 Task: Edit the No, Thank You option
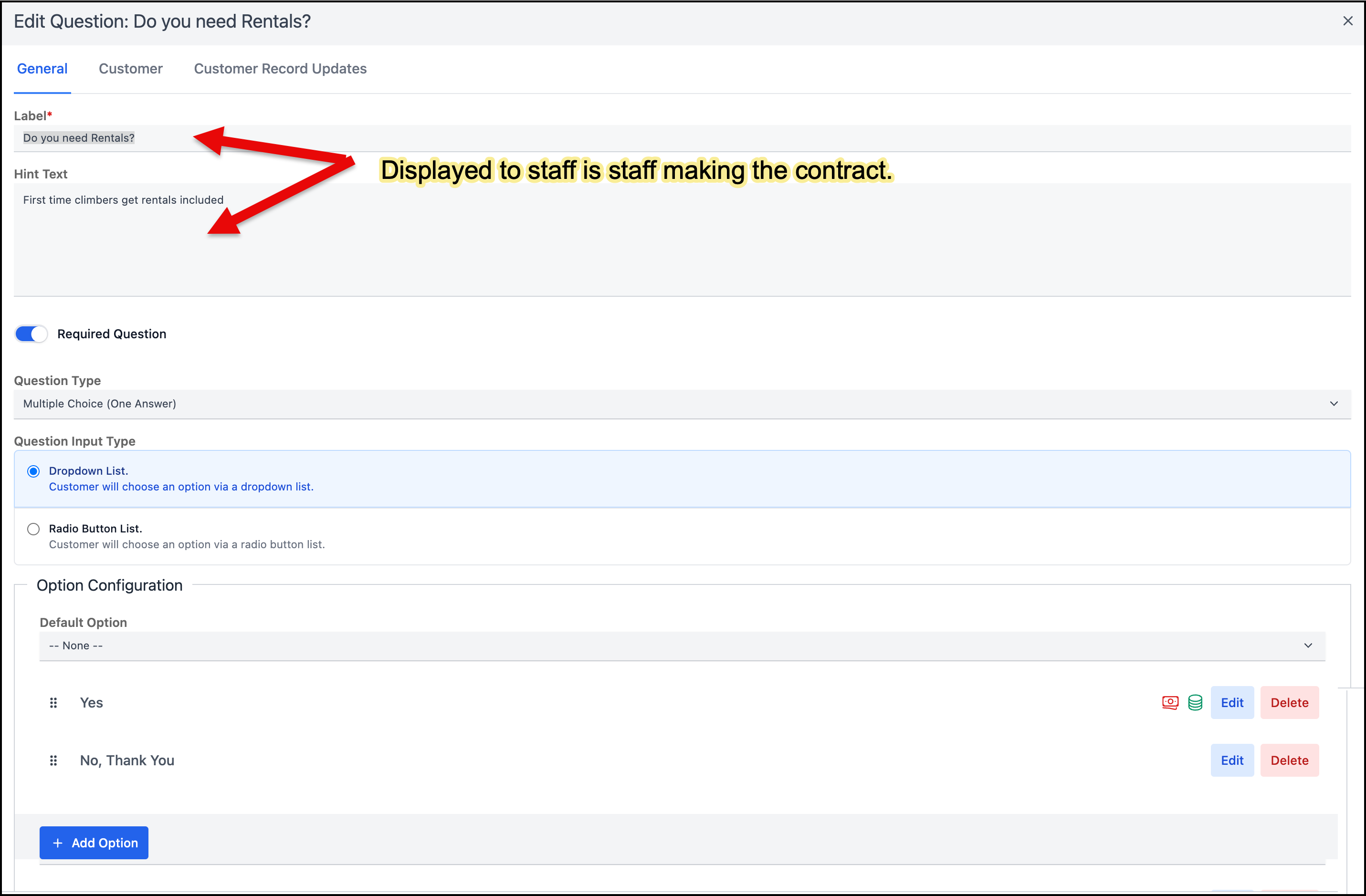pos(1232,761)
